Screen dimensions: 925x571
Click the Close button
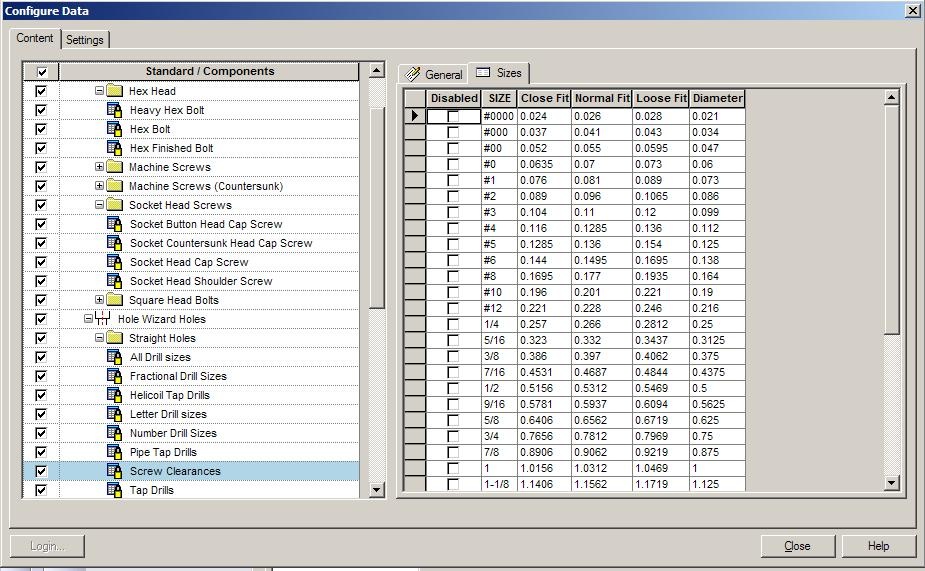[798, 546]
